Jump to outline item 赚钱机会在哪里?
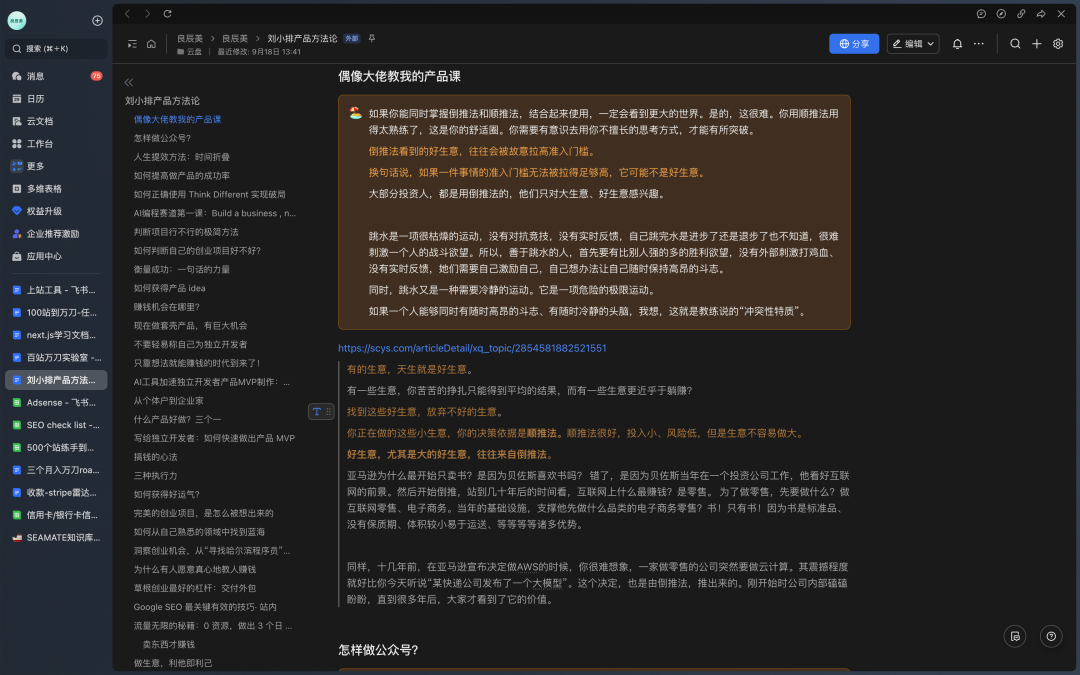Viewport: 1080px width, 675px height. coord(167,307)
